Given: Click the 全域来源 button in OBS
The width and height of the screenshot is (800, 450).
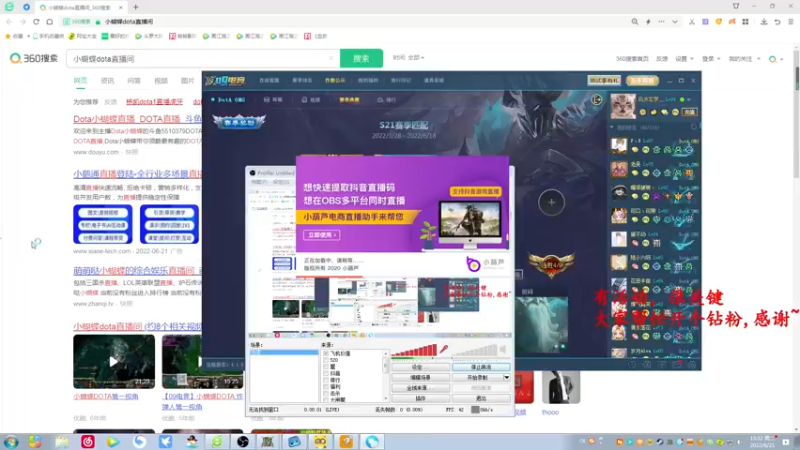Looking at the screenshot, I should (x=420, y=388).
